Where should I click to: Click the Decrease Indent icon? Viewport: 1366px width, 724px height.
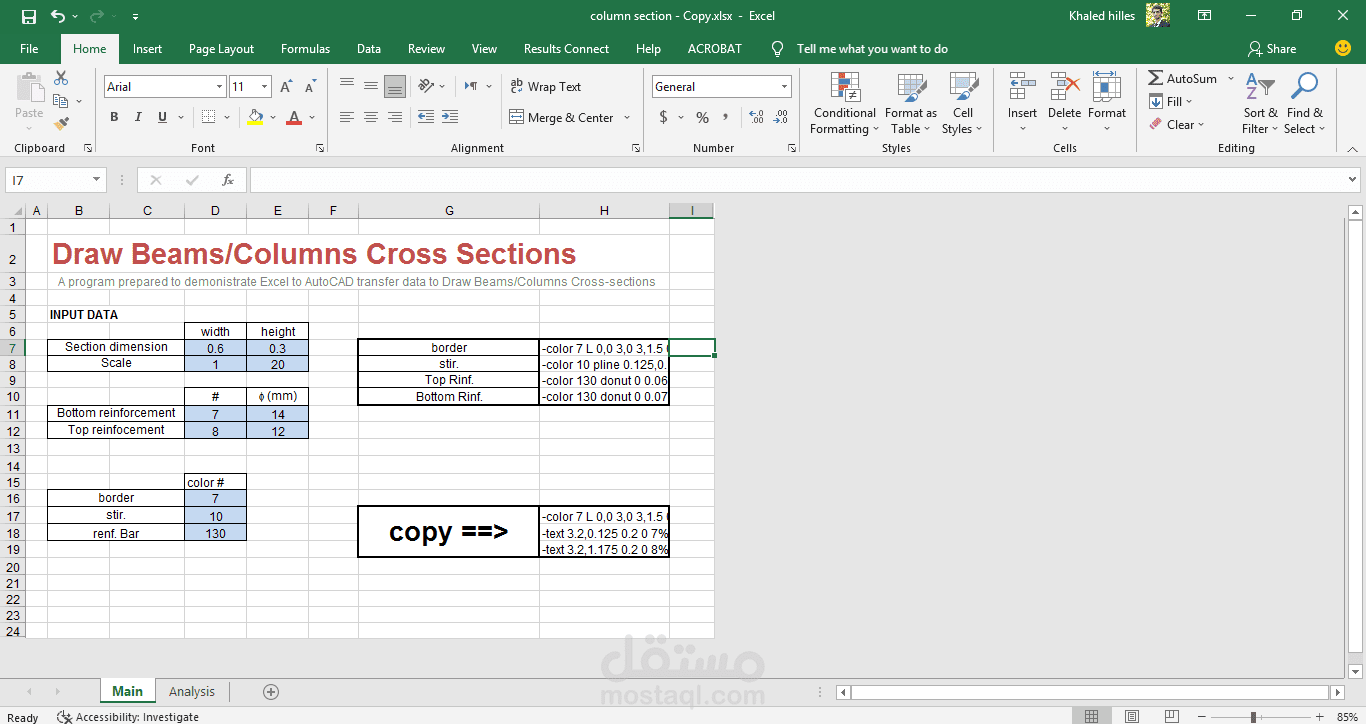[x=425, y=117]
